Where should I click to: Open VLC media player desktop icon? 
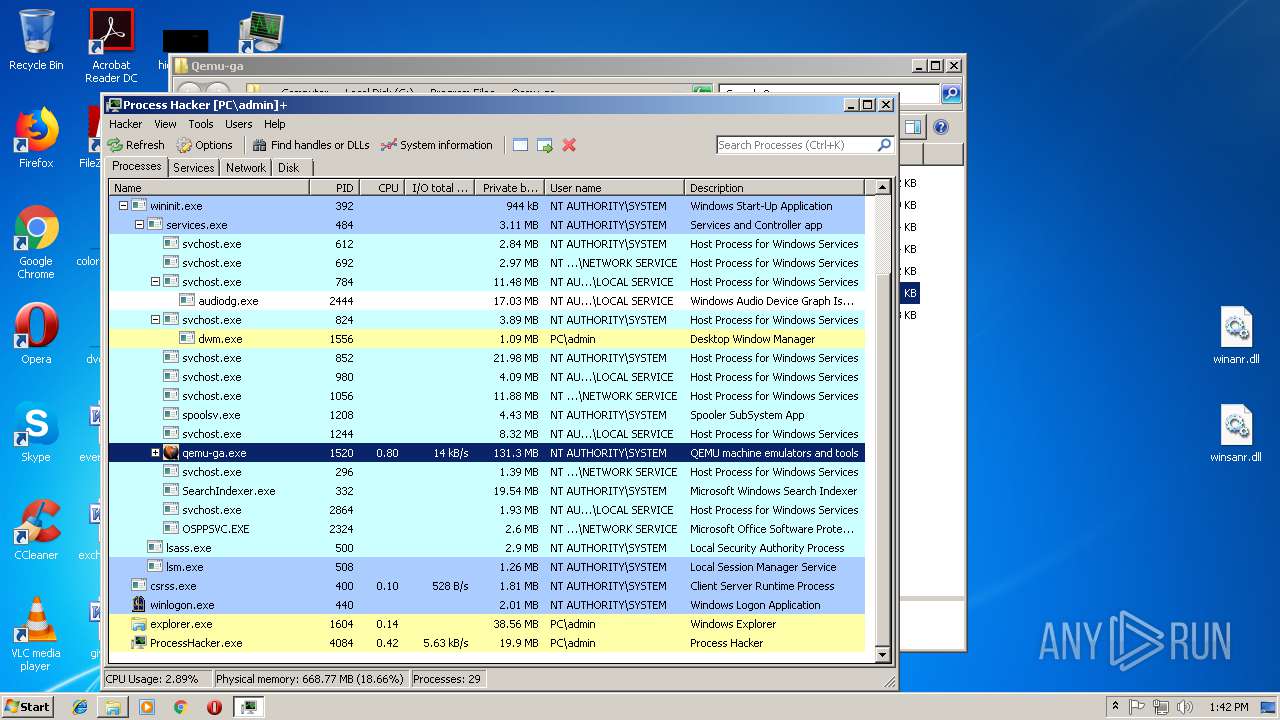tap(36, 635)
